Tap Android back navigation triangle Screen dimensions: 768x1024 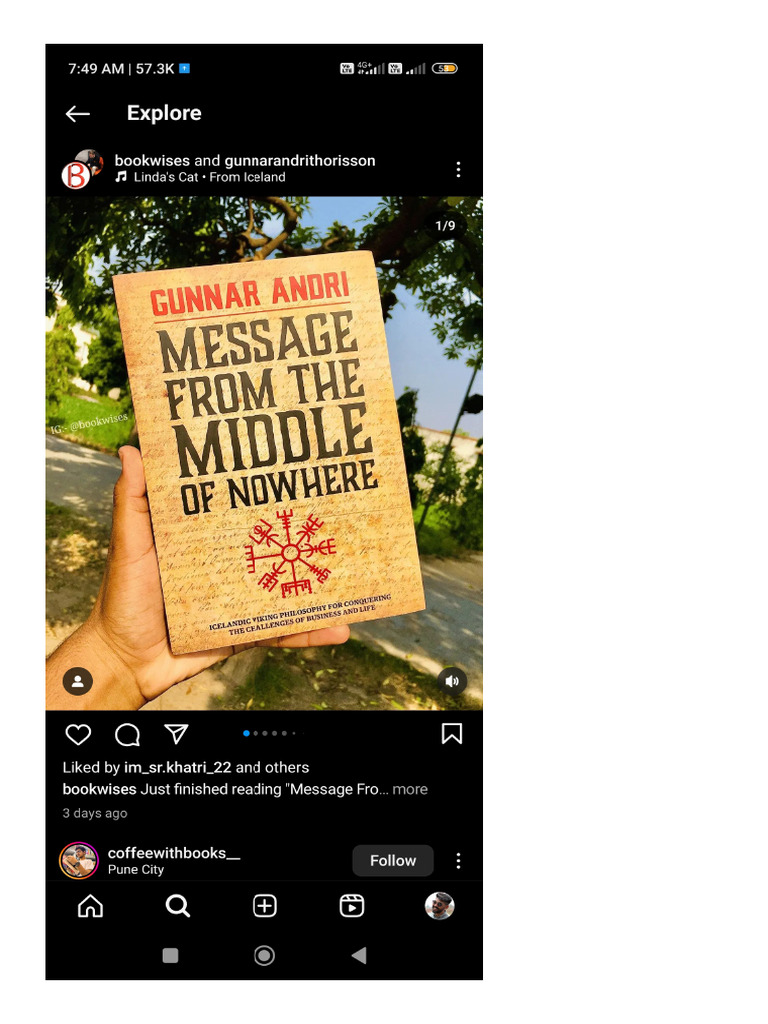point(359,956)
